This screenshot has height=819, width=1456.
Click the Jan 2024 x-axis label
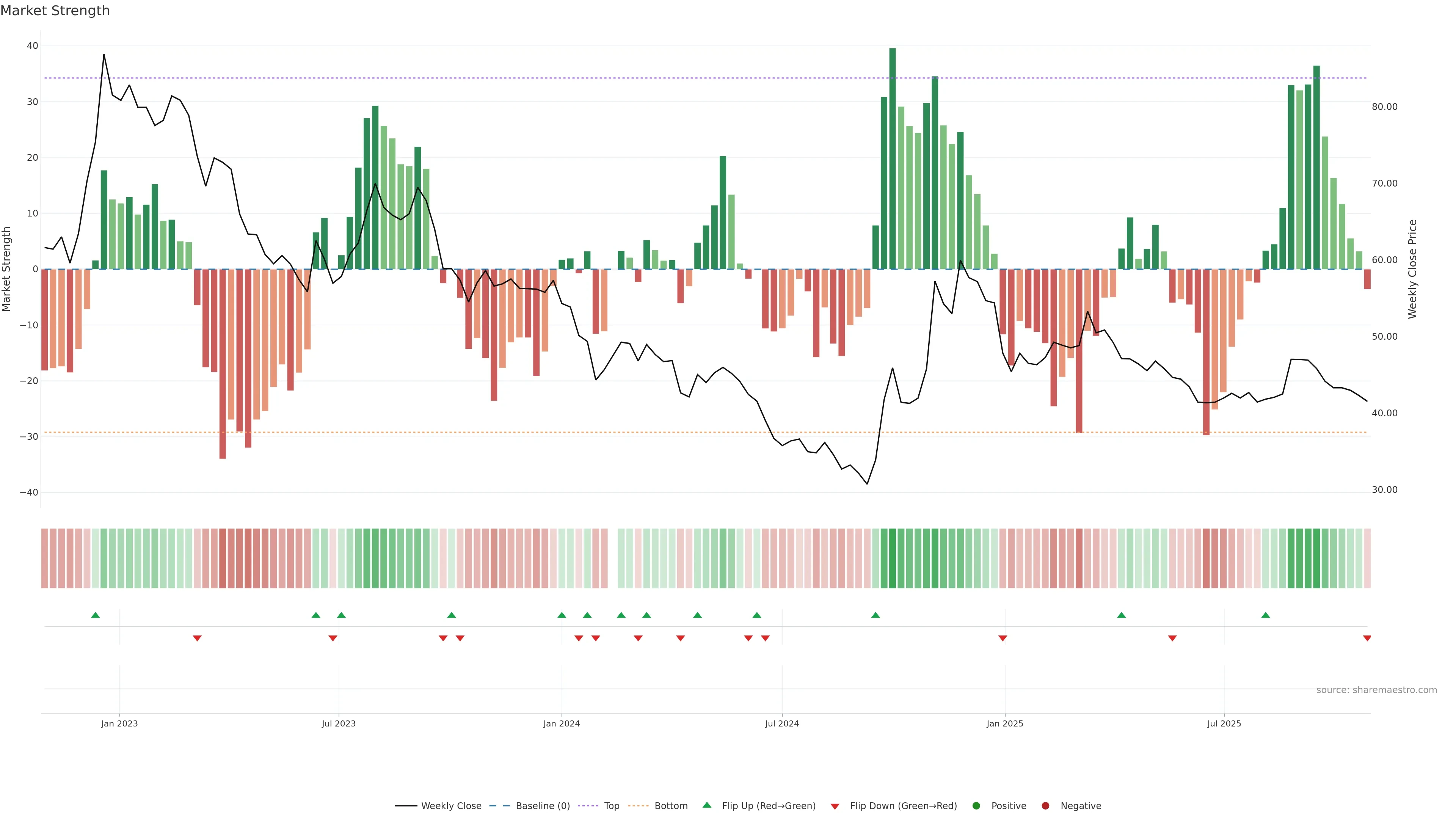[561, 723]
